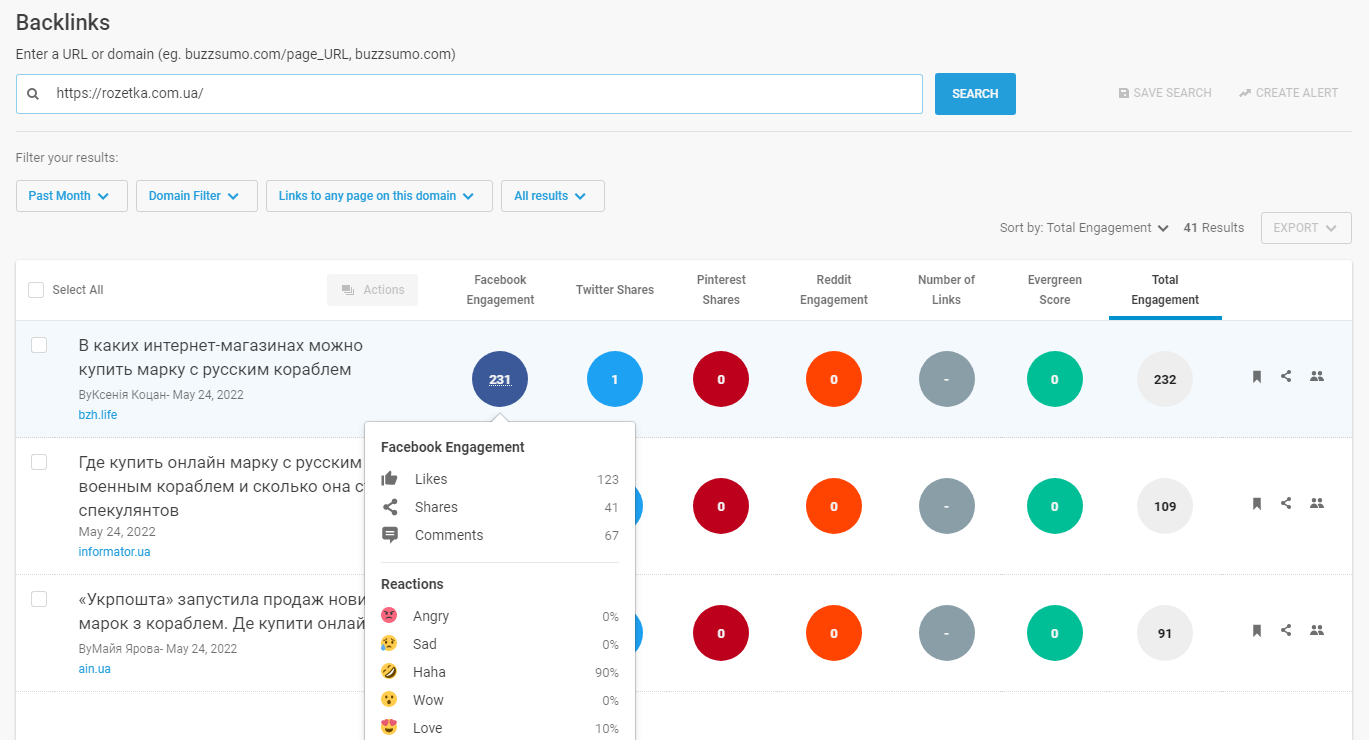Open article about buying the Russian ship stamp
1369x740 pixels.
(221, 358)
